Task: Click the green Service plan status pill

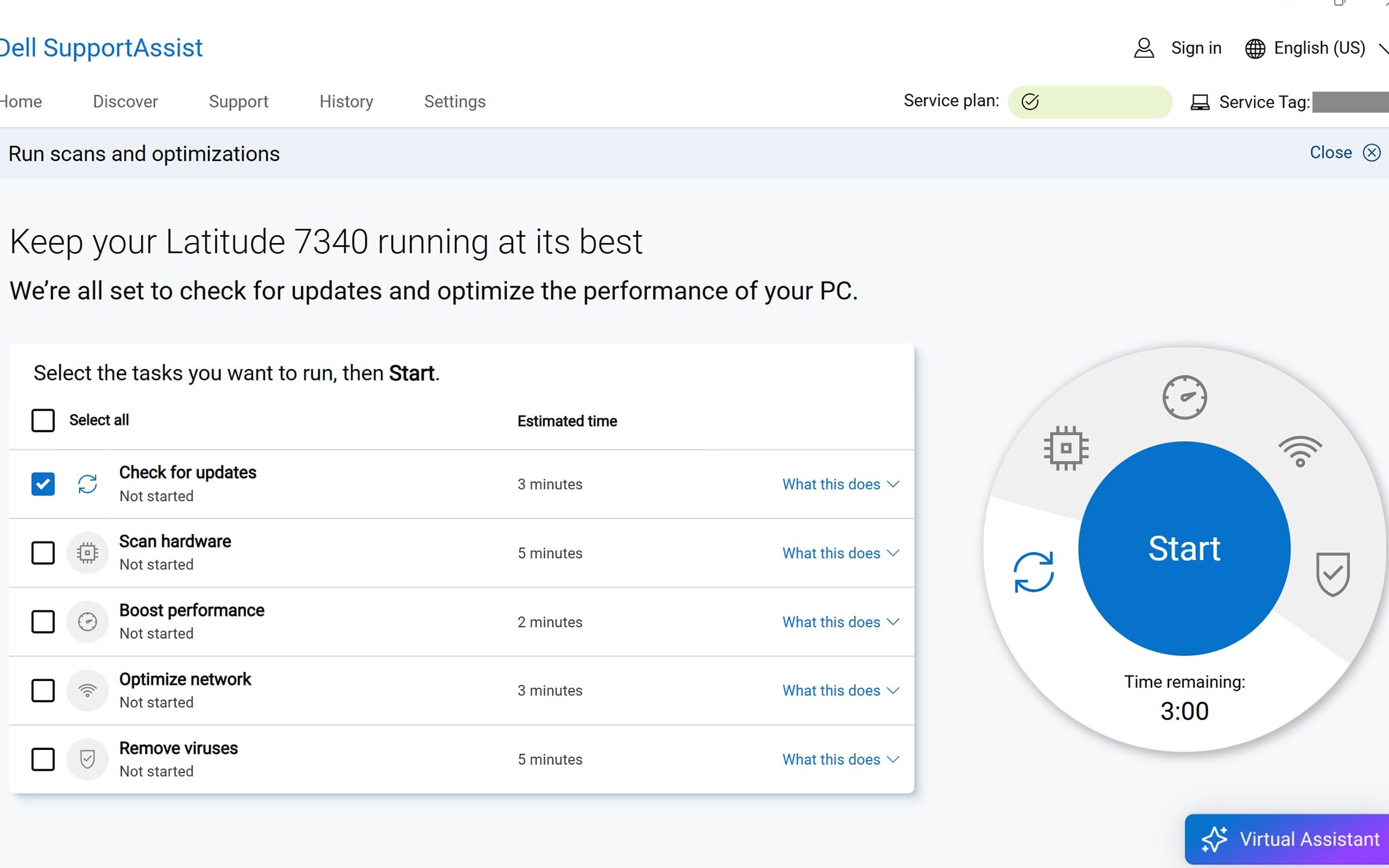Action: pos(1090,102)
